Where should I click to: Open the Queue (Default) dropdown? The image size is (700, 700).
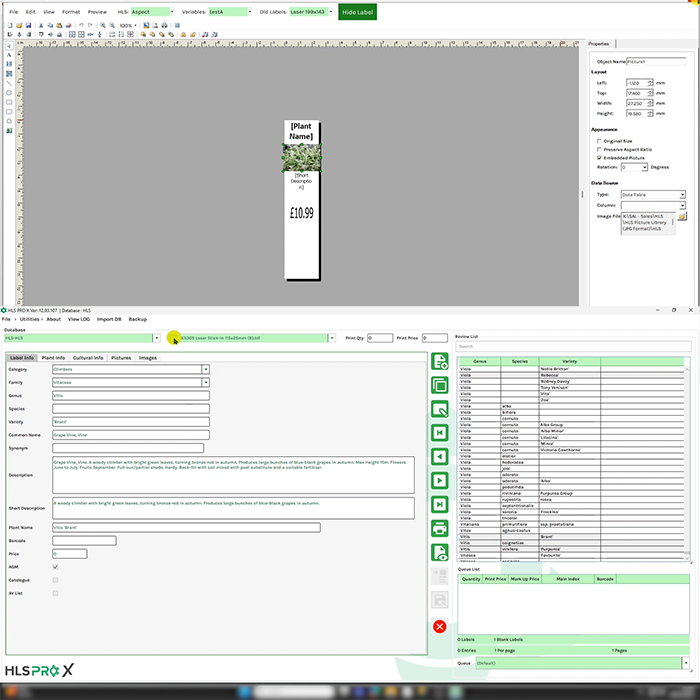click(x=686, y=663)
